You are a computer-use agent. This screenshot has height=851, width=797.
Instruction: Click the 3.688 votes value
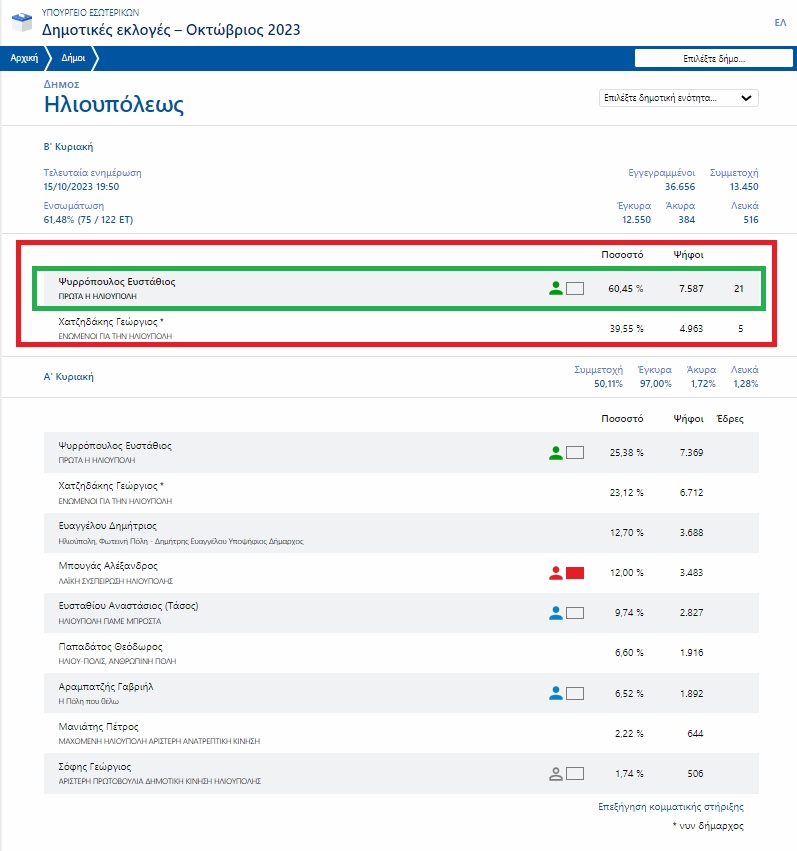coord(692,533)
